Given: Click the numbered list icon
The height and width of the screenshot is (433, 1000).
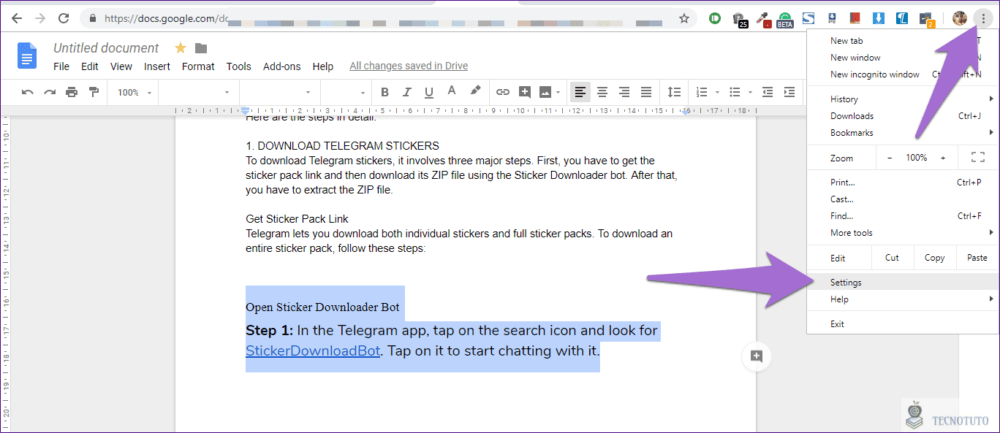Looking at the screenshot, I should pos(702,92).
